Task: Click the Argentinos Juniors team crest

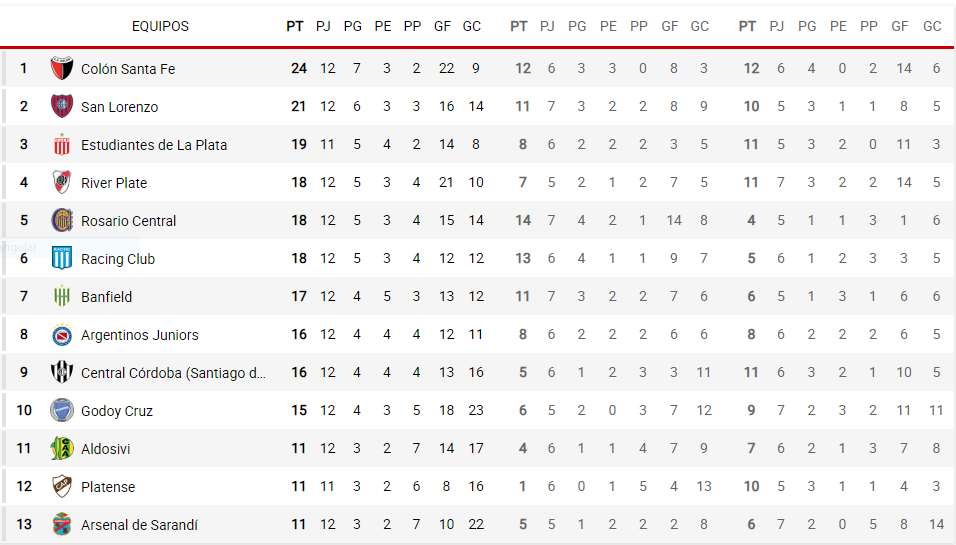Action: point(62,334)
